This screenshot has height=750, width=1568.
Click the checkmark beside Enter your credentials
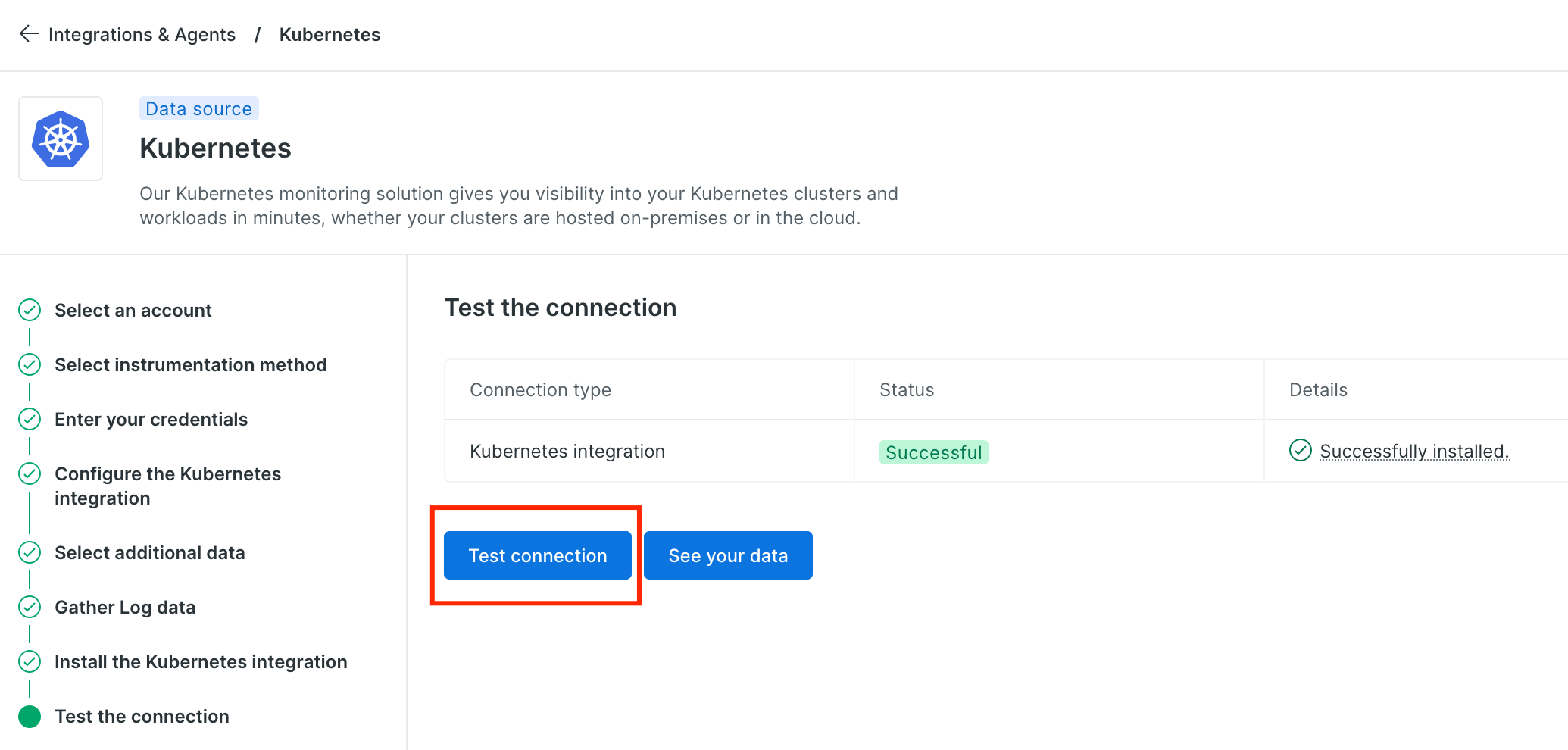pos(30,419)
